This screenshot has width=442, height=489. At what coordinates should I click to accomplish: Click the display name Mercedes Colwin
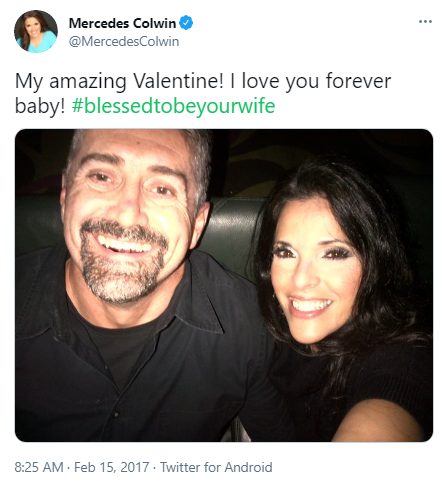tap(122, 23)
